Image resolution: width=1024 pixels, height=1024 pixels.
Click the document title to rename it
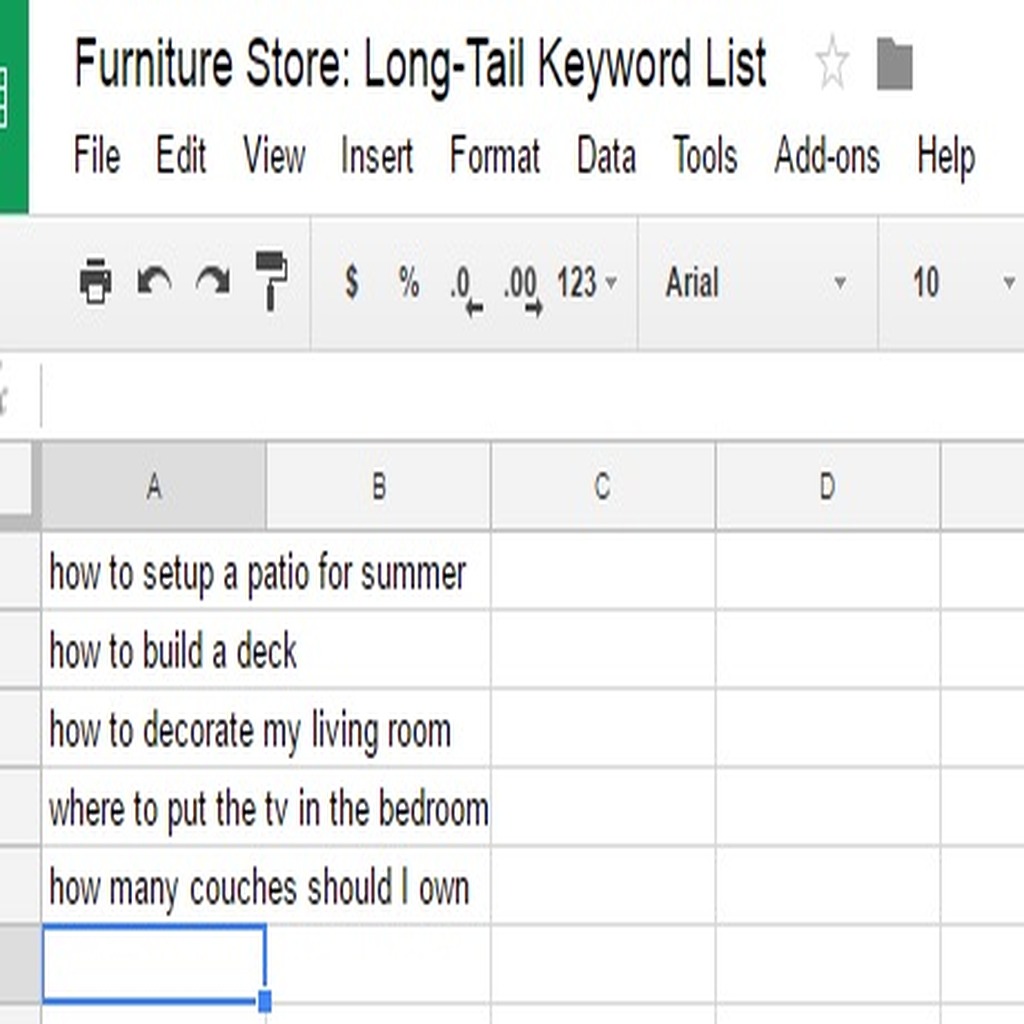click(x=421, y=65)
